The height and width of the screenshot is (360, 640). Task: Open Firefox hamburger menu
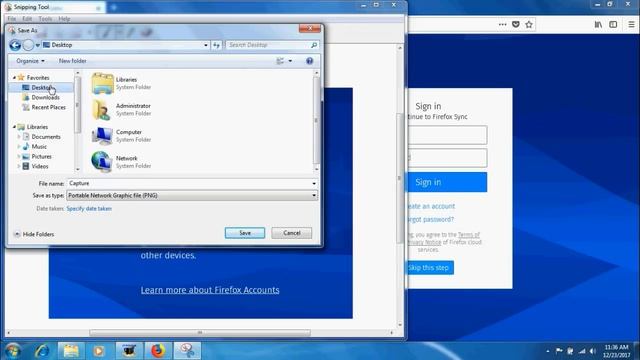click(631, 24)
